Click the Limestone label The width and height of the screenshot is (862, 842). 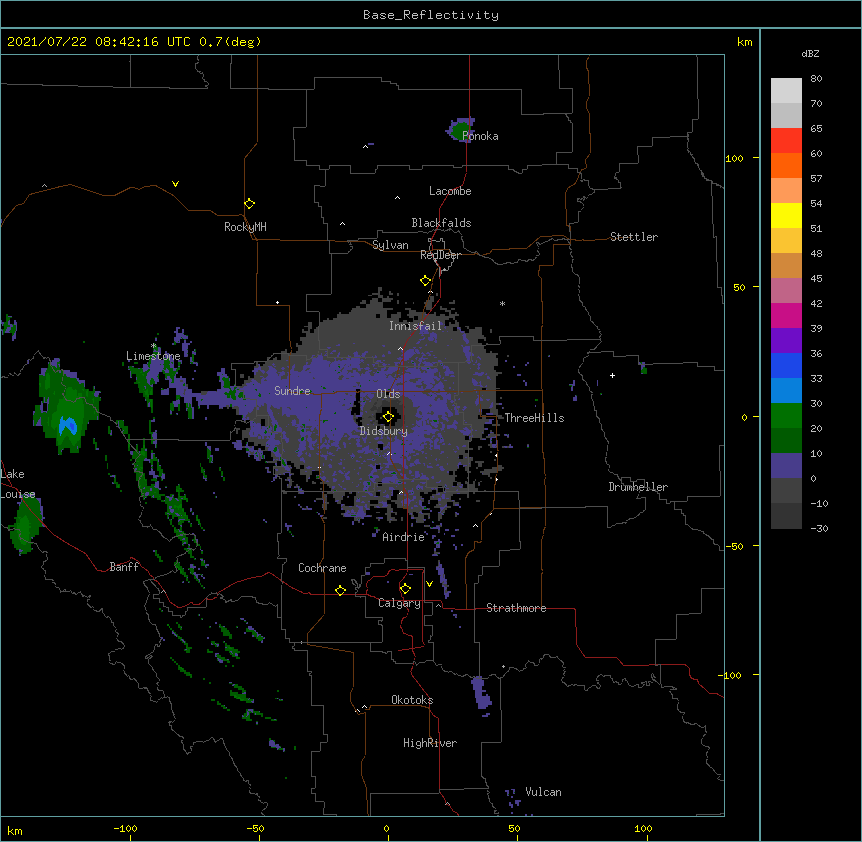pos(153,356)
